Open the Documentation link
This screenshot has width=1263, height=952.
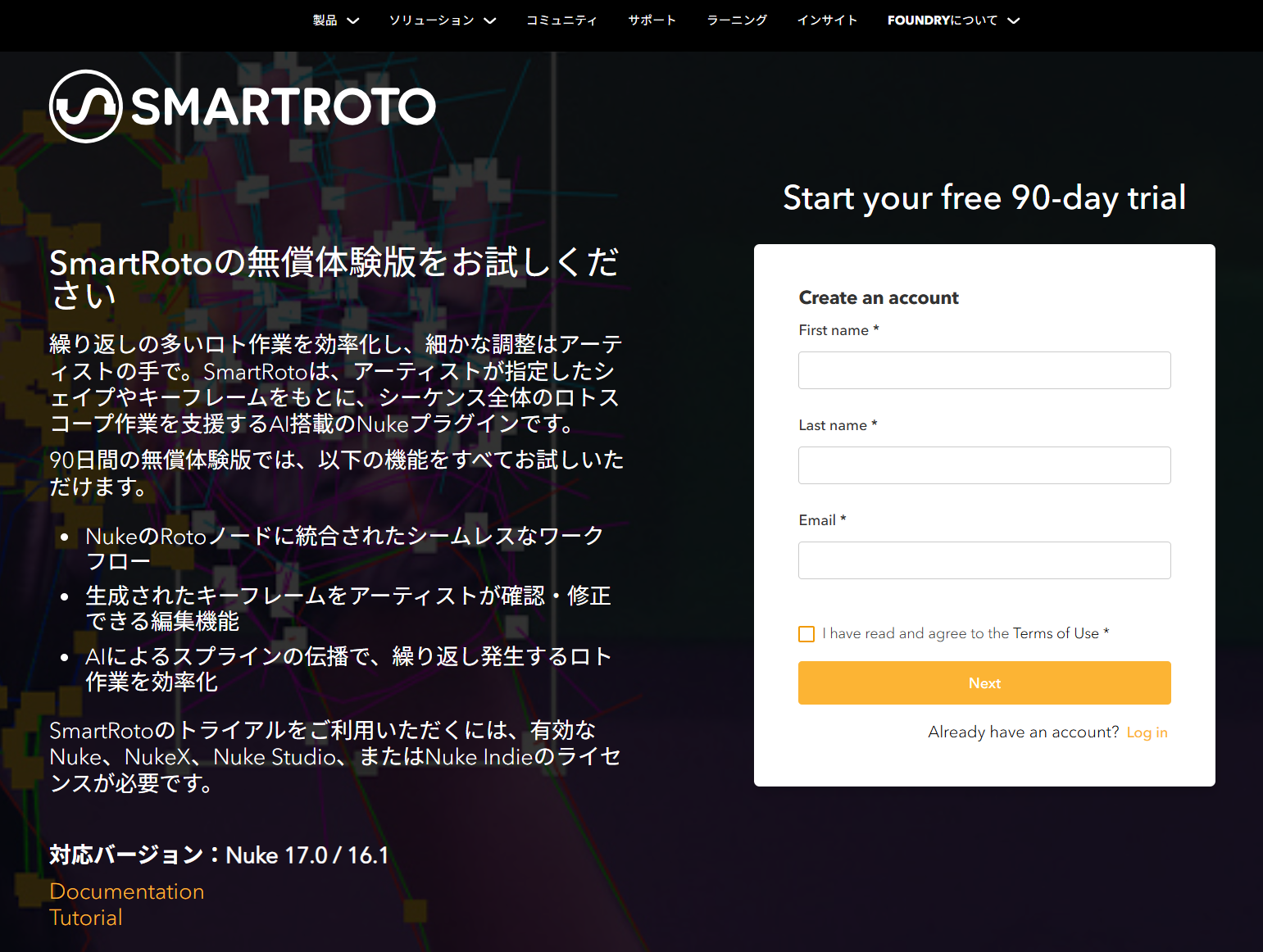pos(127,891)
